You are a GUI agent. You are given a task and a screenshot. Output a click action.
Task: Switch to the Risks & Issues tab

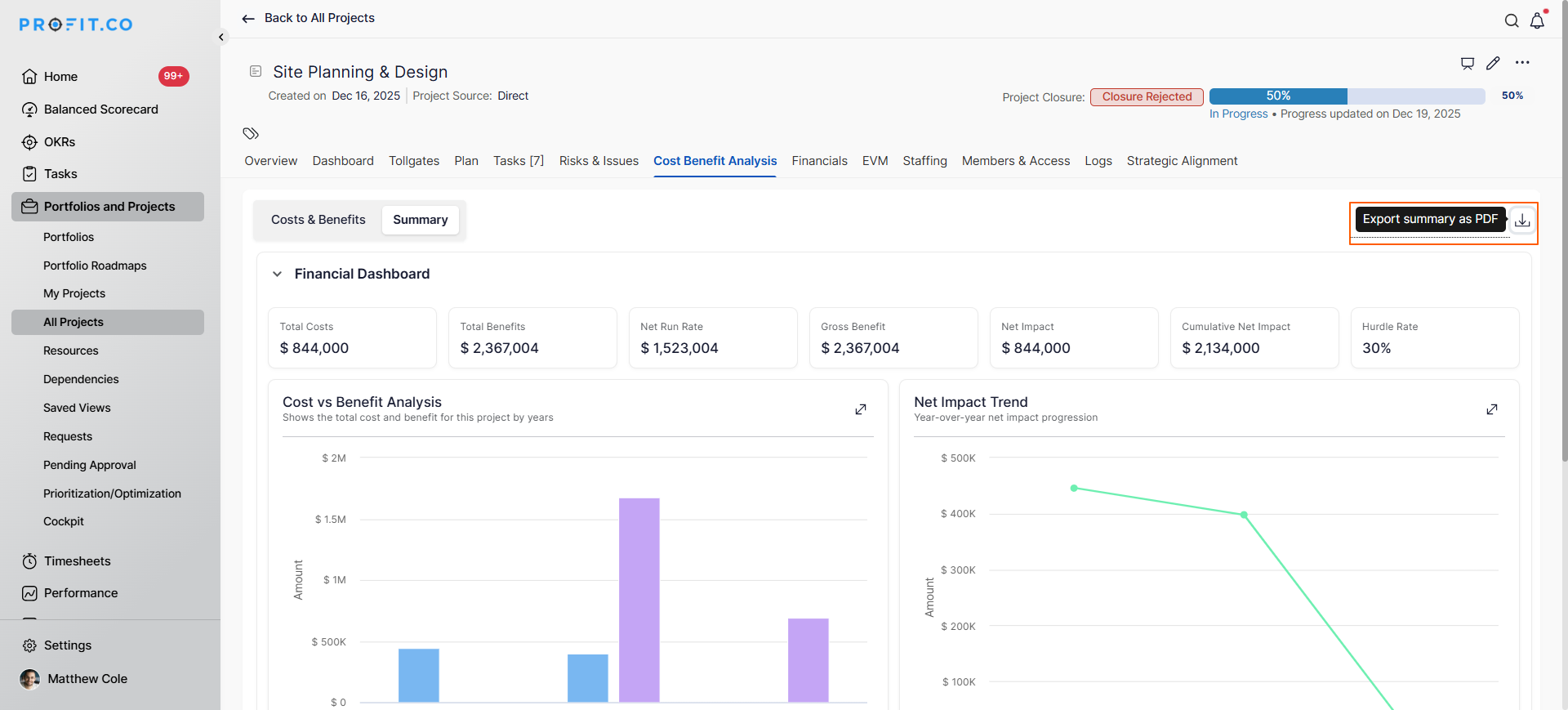tap(599, 161)
